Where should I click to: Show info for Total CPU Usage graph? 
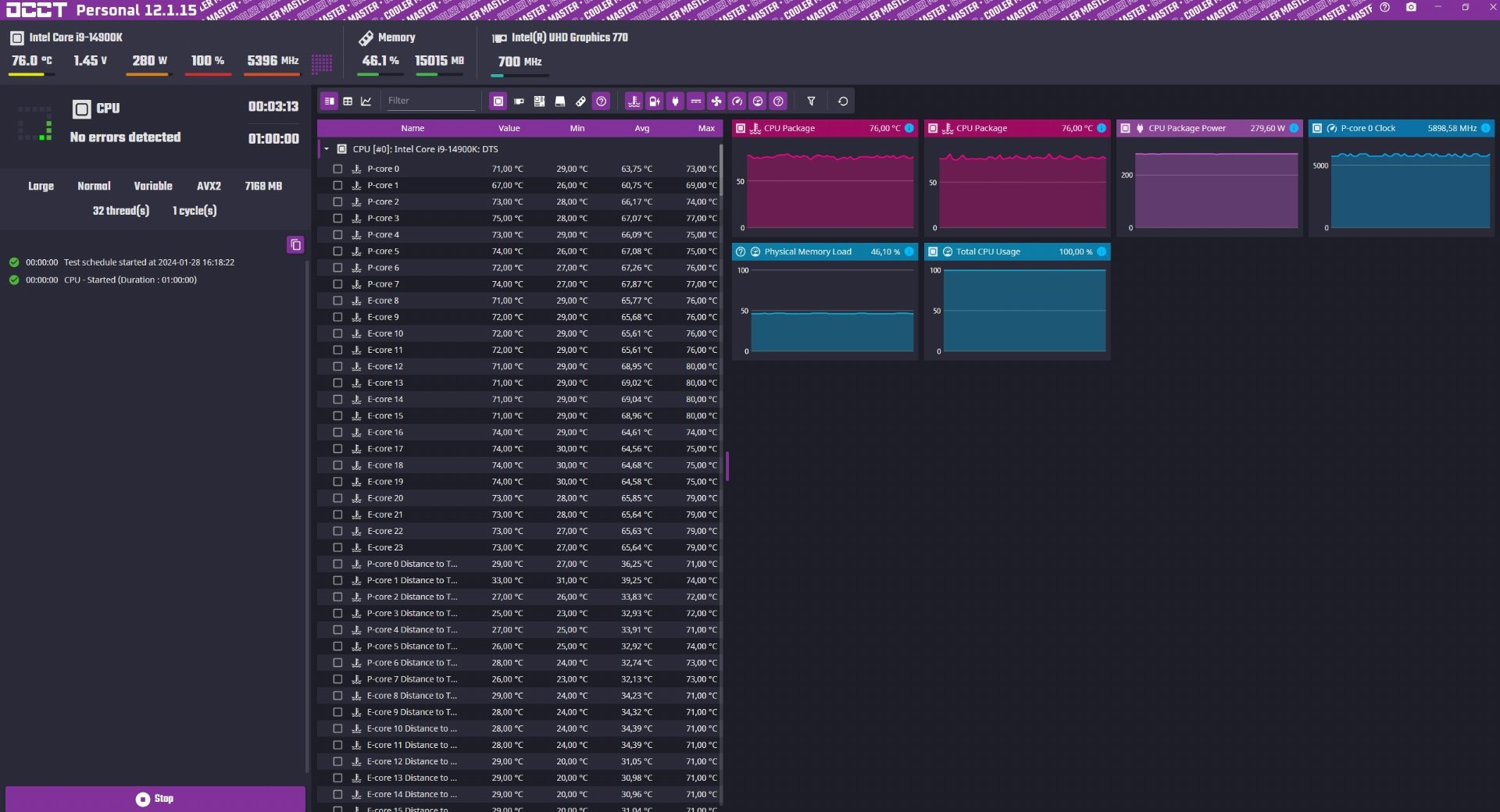(1102, 251)
